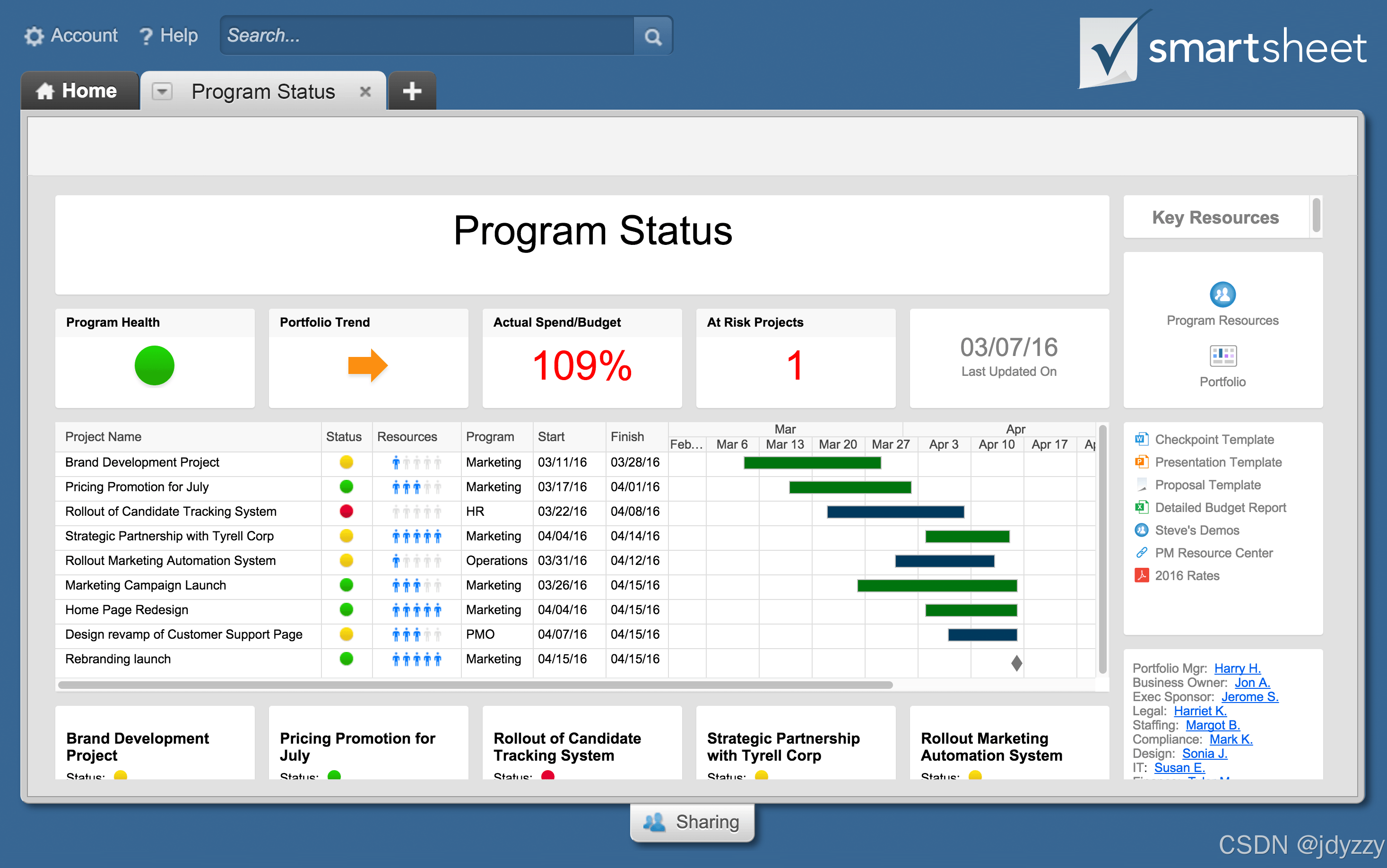Click the red status dot for Candidate Tracking

pyautogui.click(x=346, y=511)
